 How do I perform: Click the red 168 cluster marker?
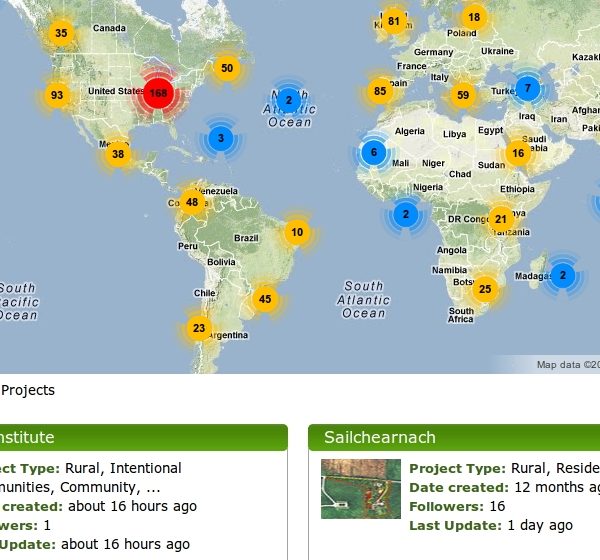[x=158, y=93]
